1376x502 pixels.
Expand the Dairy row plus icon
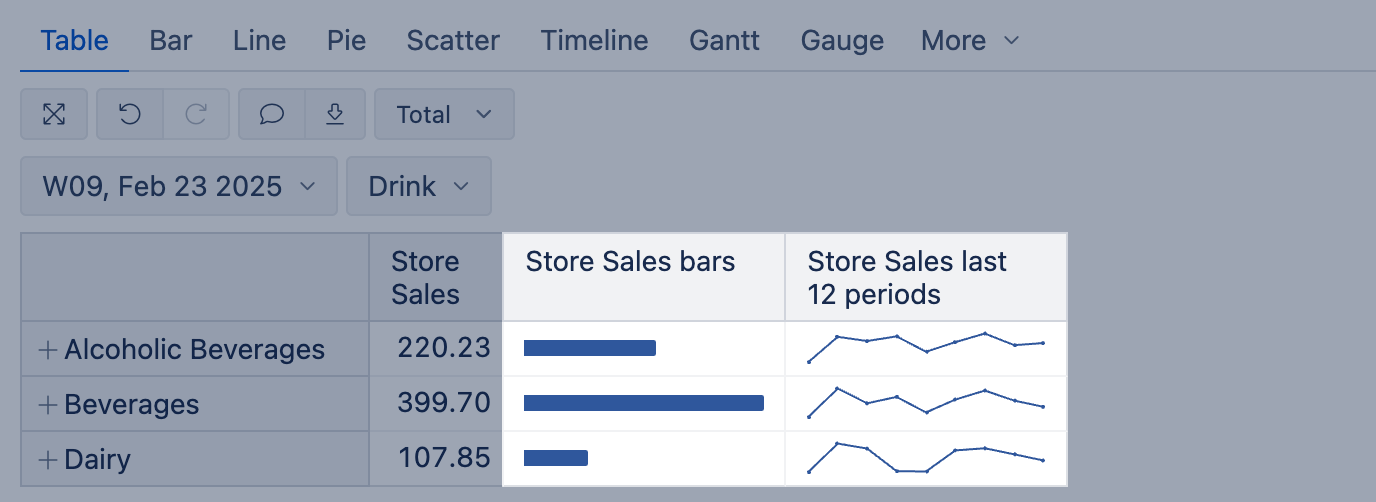click(47, 460)
